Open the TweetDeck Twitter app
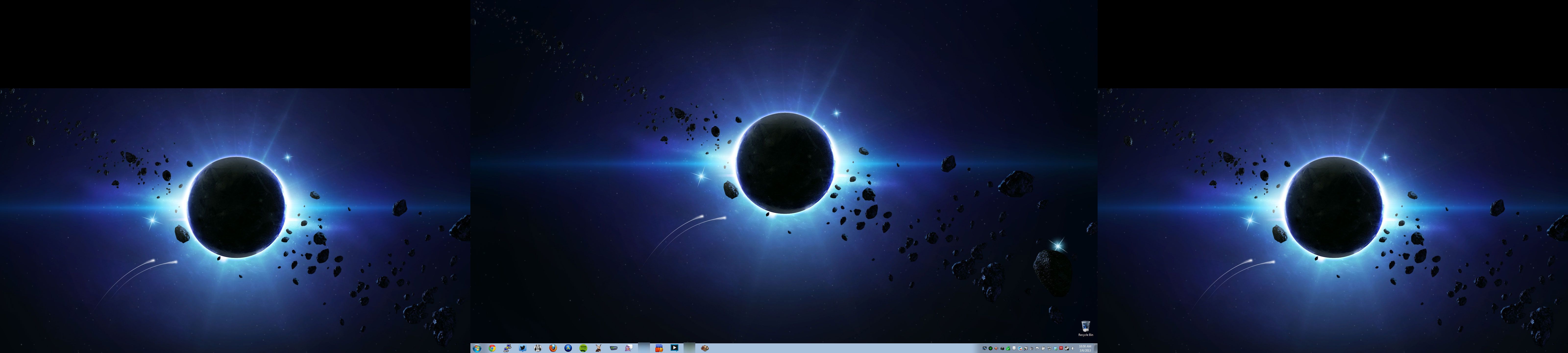Image resolution: width=1568 pixels, height=353 pixels. 523,348
